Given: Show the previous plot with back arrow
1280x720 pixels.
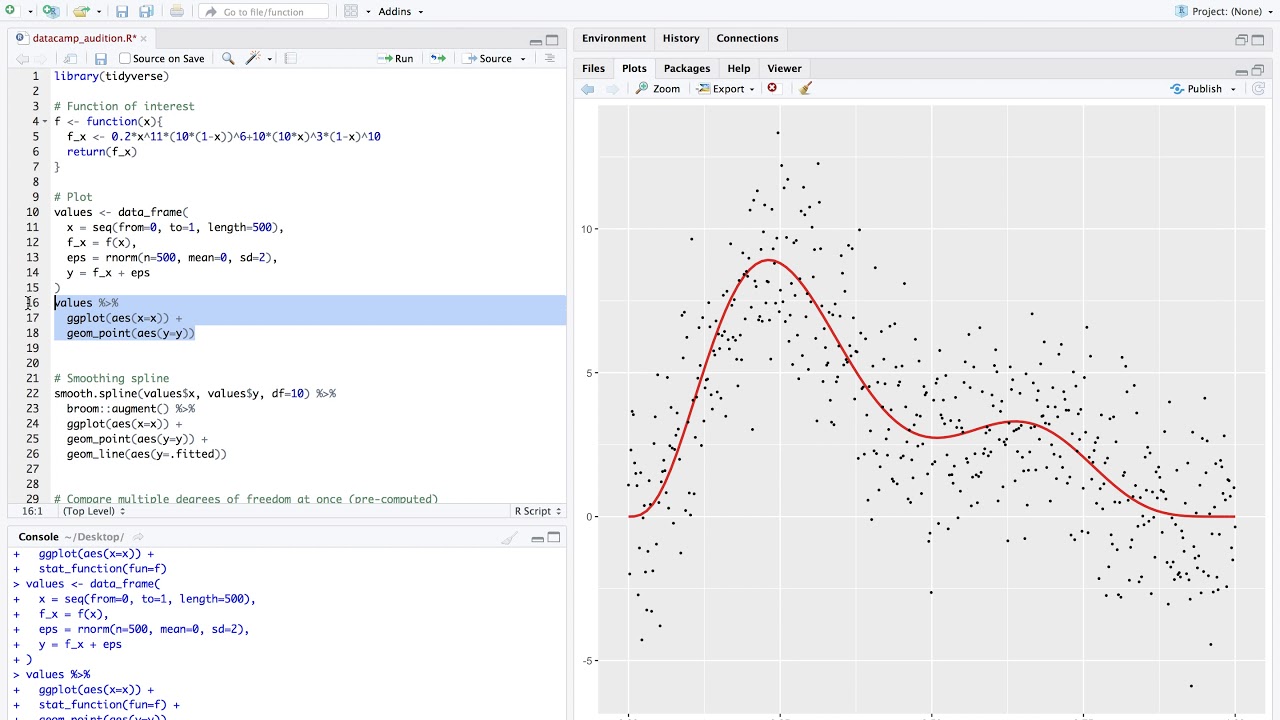Looking at the screenshot, I should [x=588, y=88].
